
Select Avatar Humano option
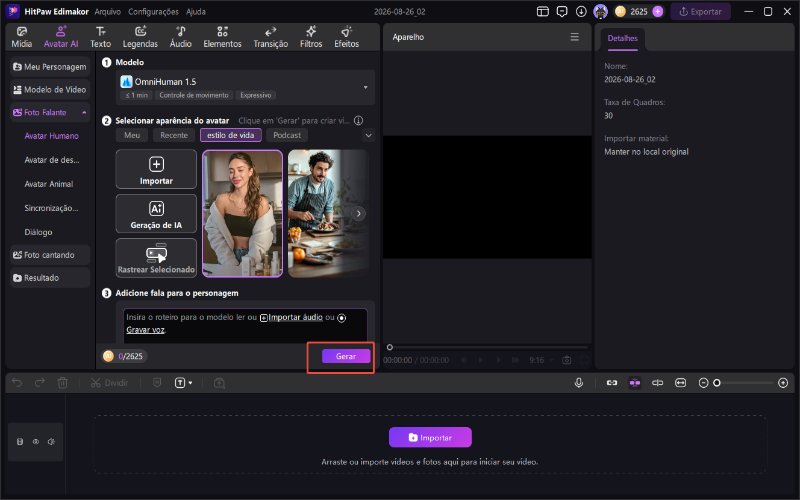click(52, 136)
